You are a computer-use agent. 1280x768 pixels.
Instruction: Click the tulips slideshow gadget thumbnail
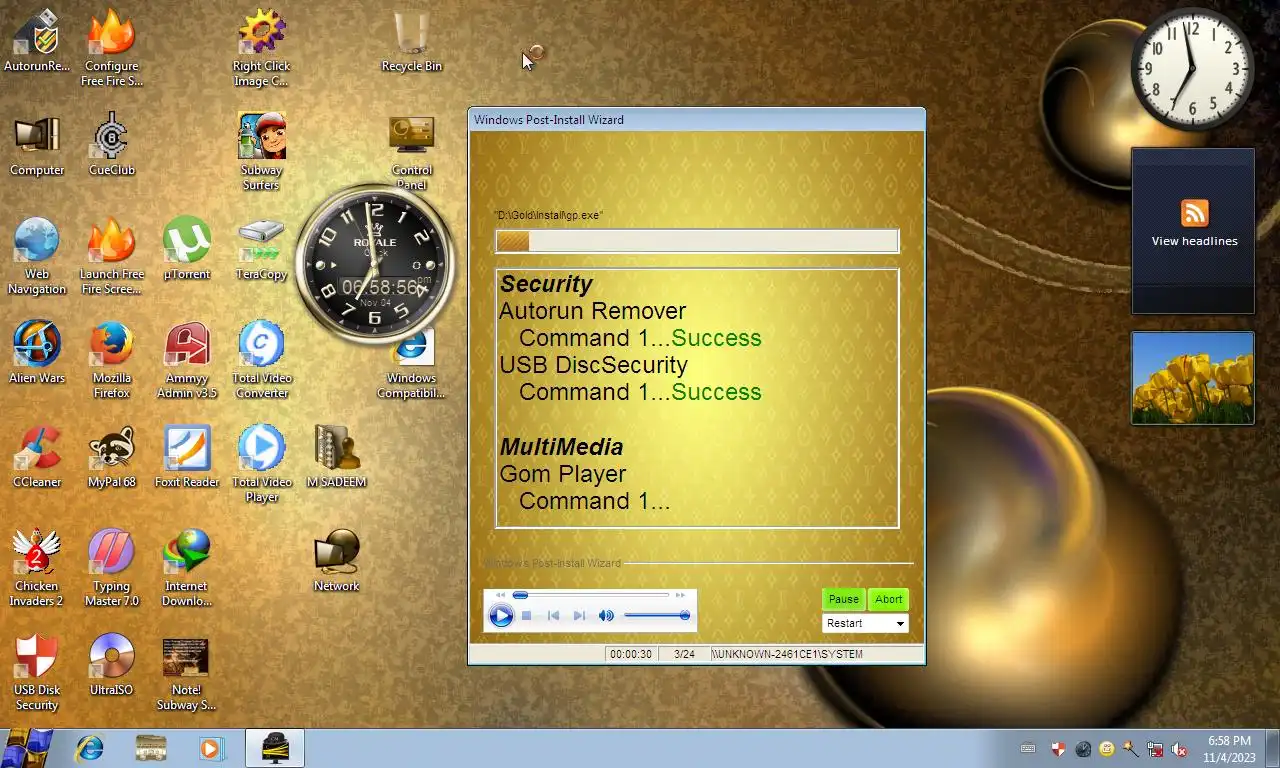point(1193,378)
